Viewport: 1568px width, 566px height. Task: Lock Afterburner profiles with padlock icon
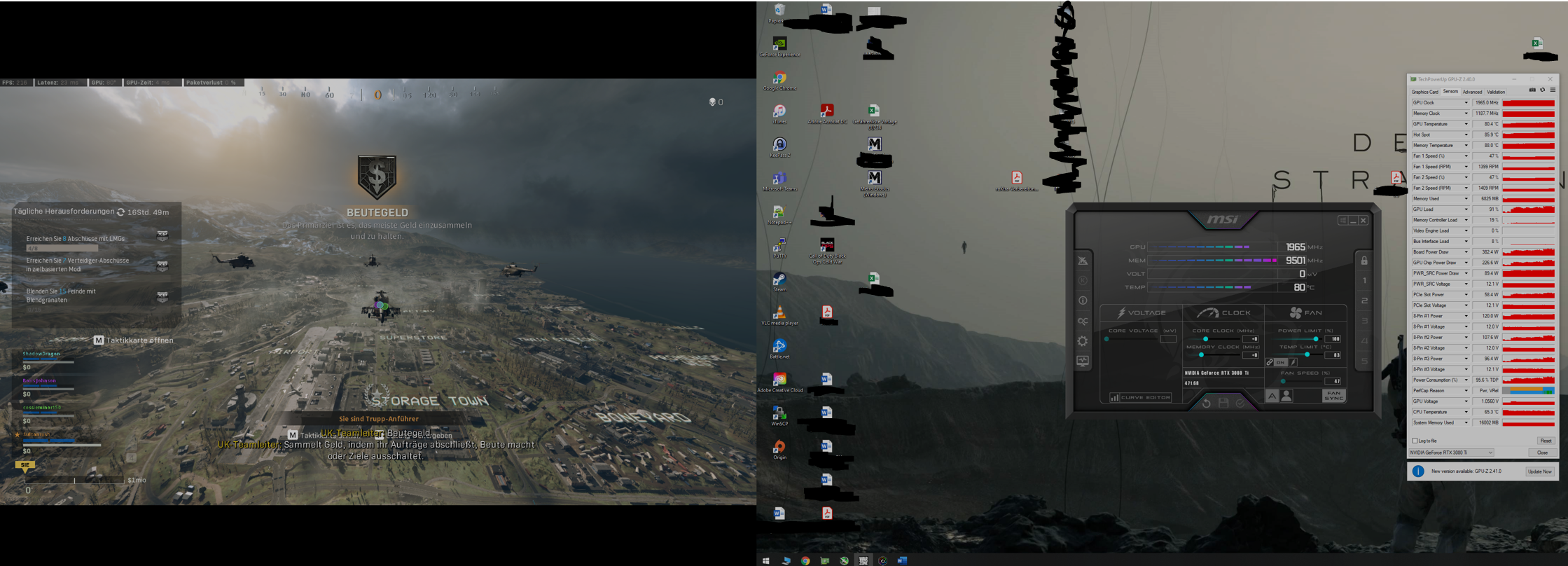coord(1364,261)
